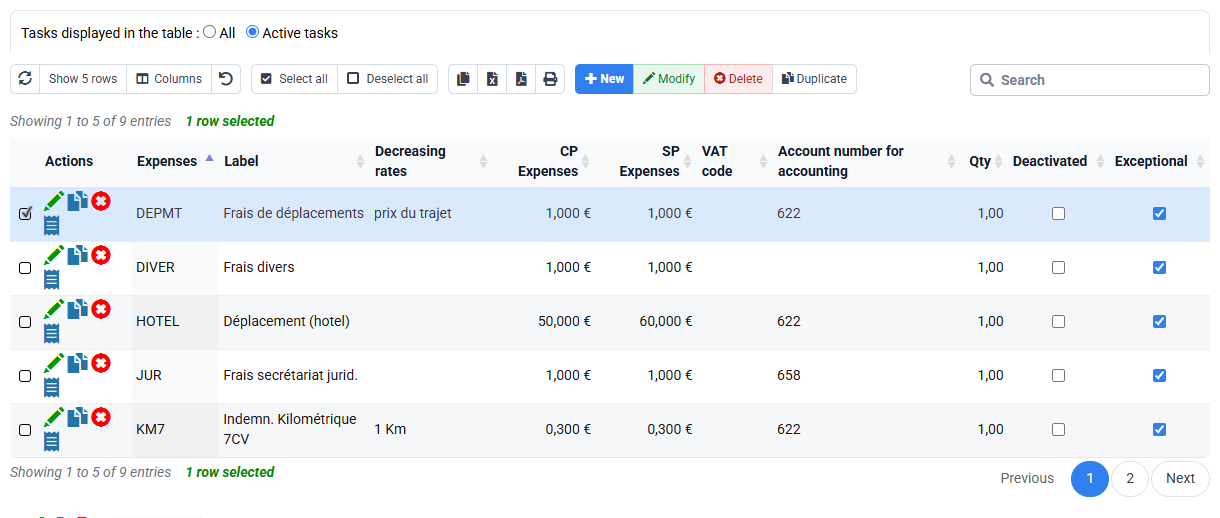
Task: Focus the Search input field
Action: click(x=1090, y=80)
